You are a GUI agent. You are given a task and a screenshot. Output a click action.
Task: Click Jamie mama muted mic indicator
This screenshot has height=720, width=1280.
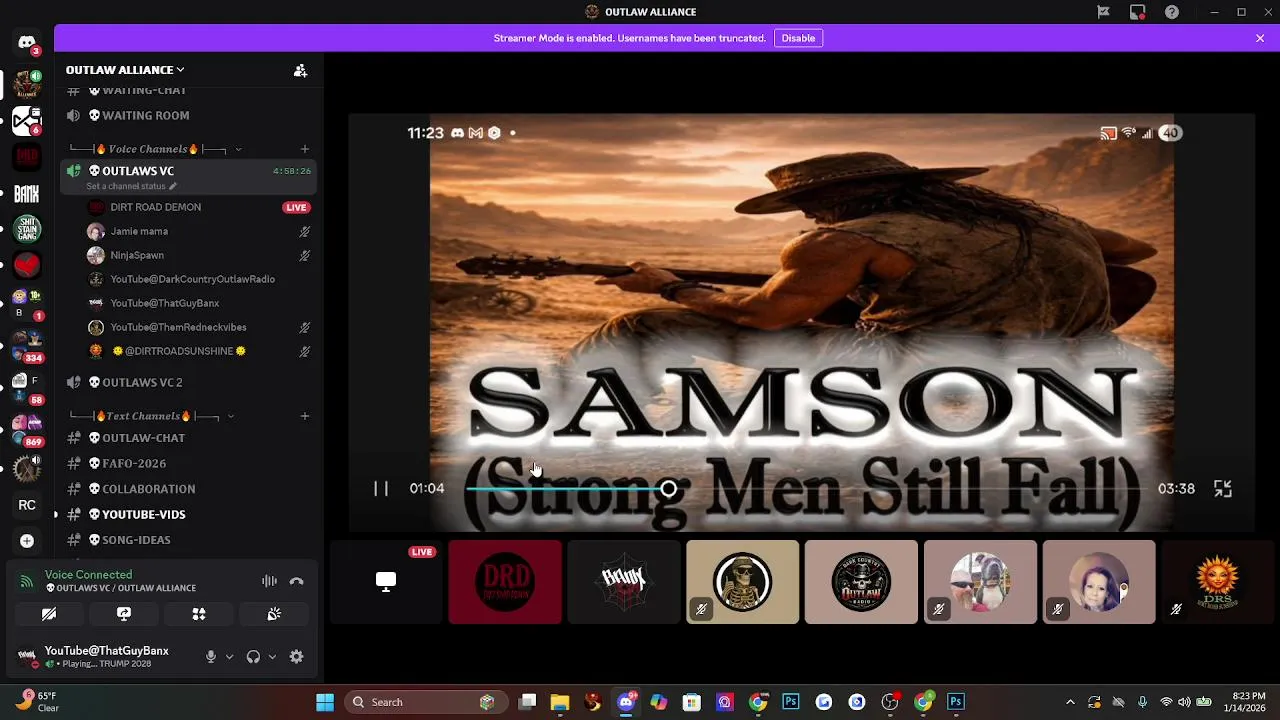[x=305, y=231]
